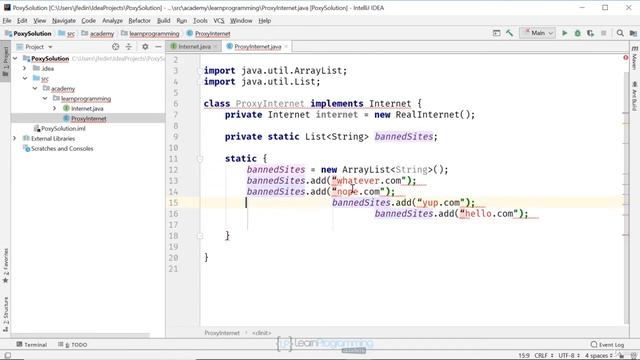
Task: Click ProxyInternet in editor bottom breadcrumb
Action: 222,333
